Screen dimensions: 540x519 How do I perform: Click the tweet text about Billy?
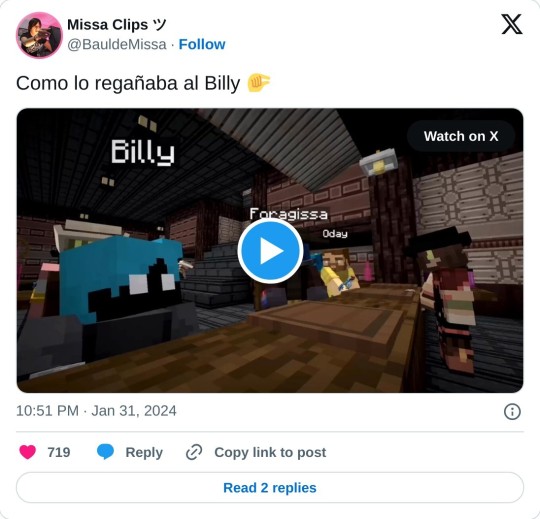coord(128,83)
